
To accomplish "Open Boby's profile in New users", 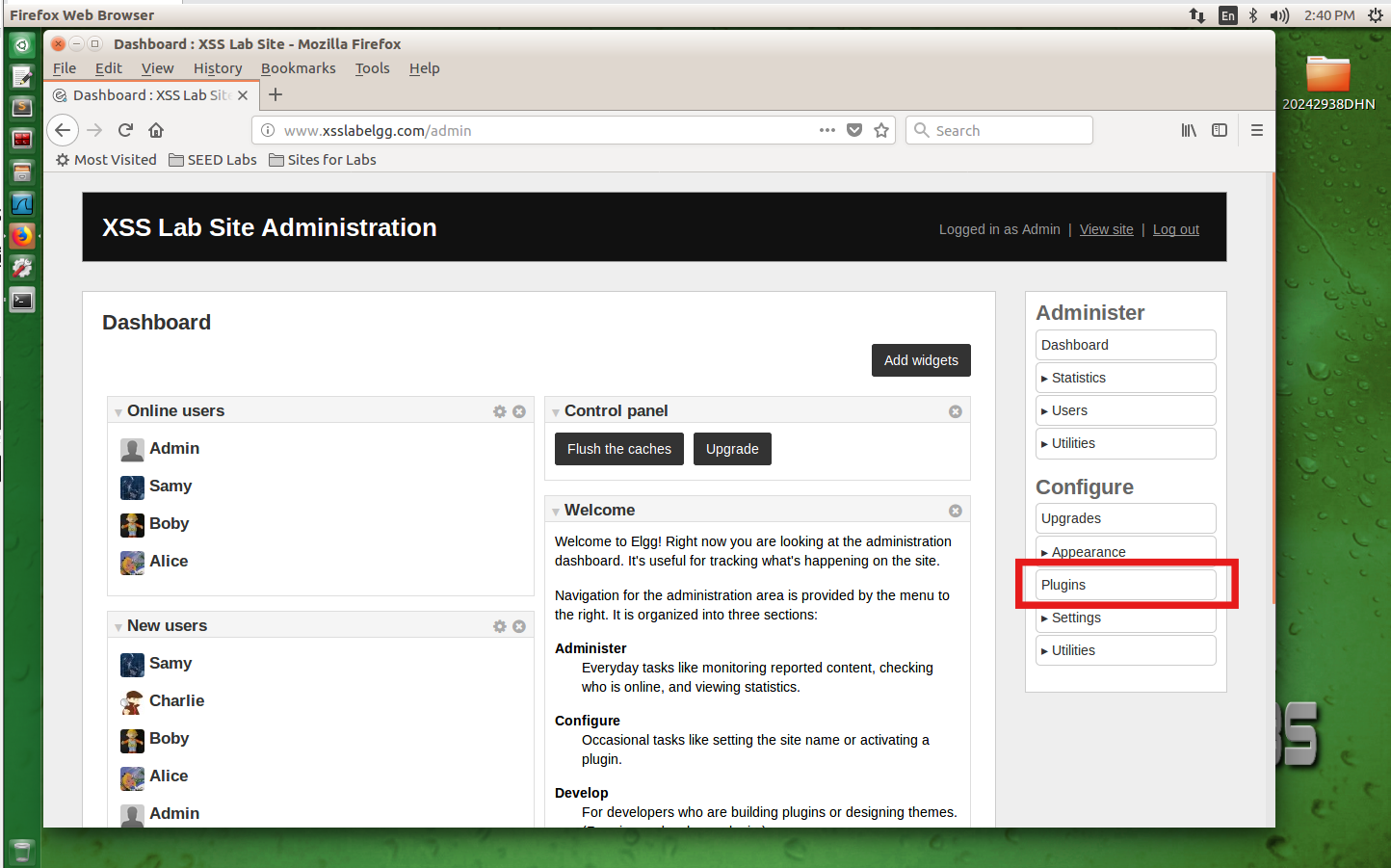I will (x=169, y=739).
